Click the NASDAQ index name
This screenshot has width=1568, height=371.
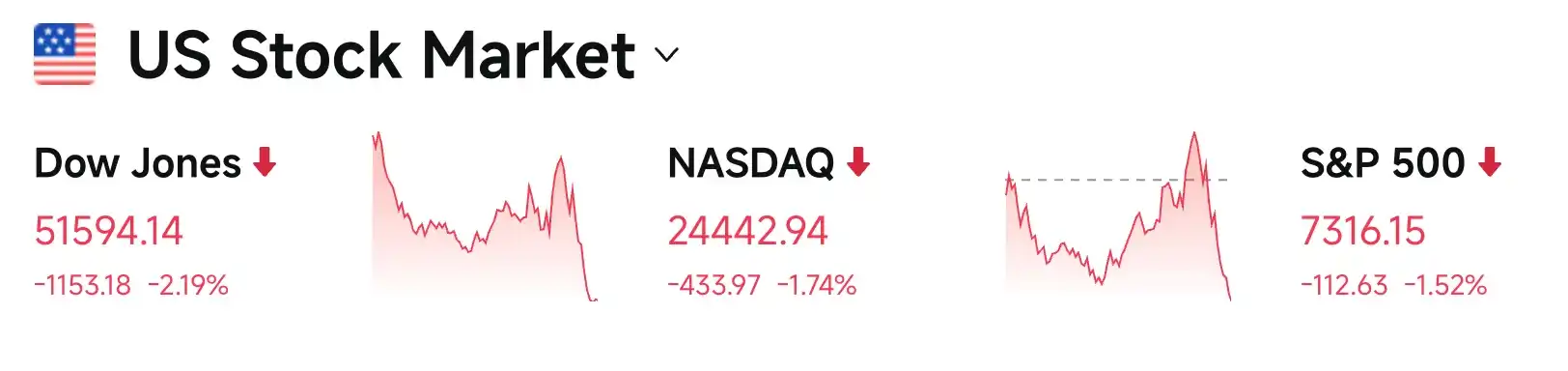751,163
